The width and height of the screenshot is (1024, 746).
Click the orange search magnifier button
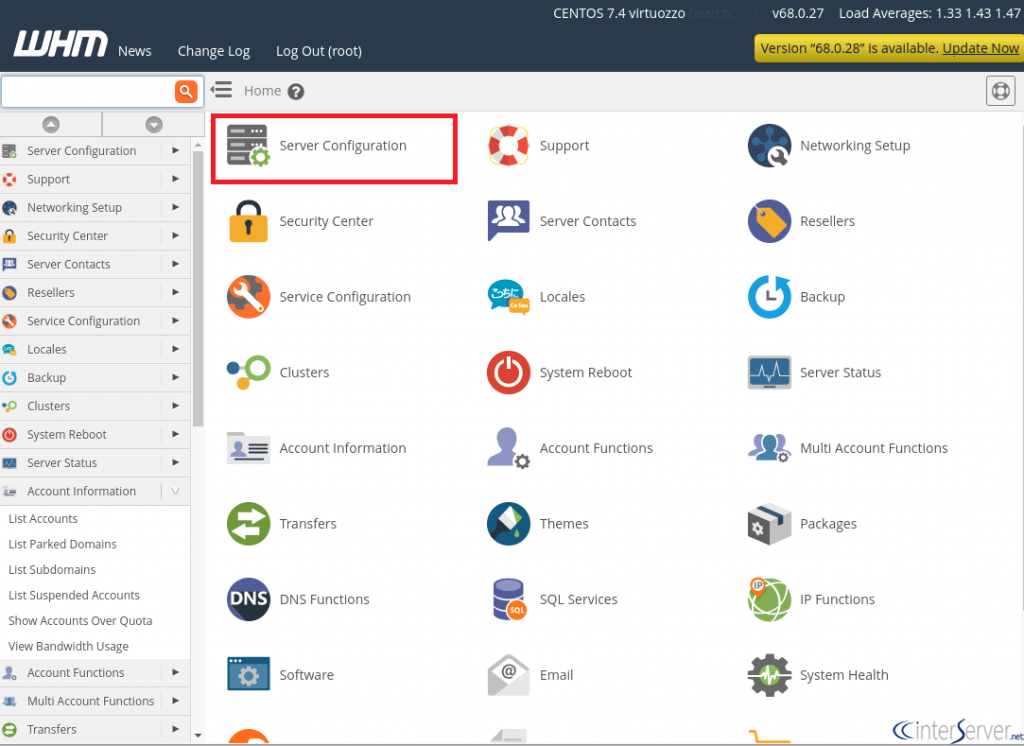coord(186,91)
